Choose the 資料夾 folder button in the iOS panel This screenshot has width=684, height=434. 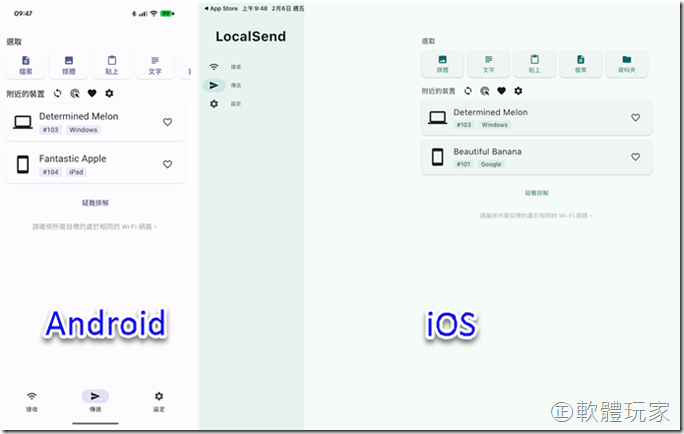point(627,64)
